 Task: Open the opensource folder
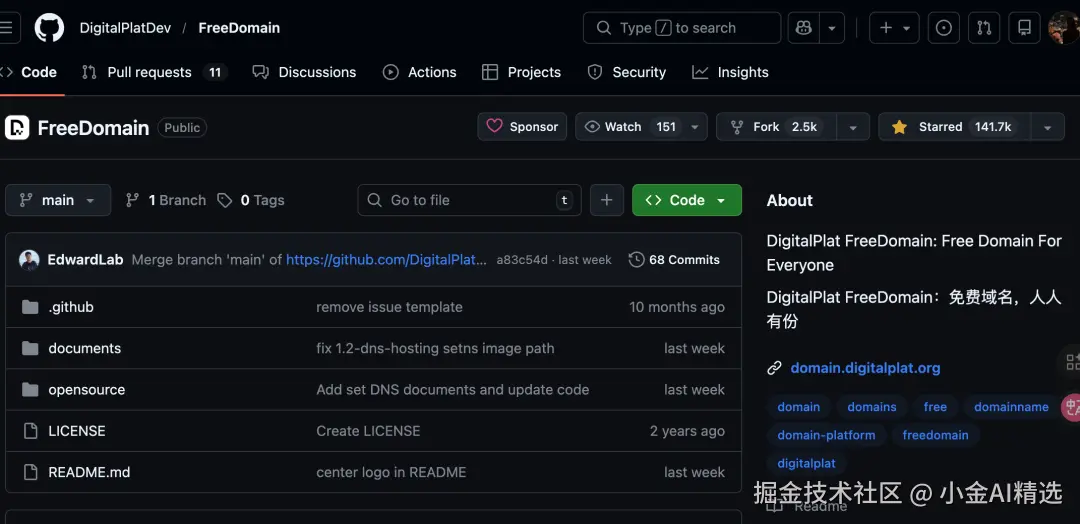(x=87, y=390)
